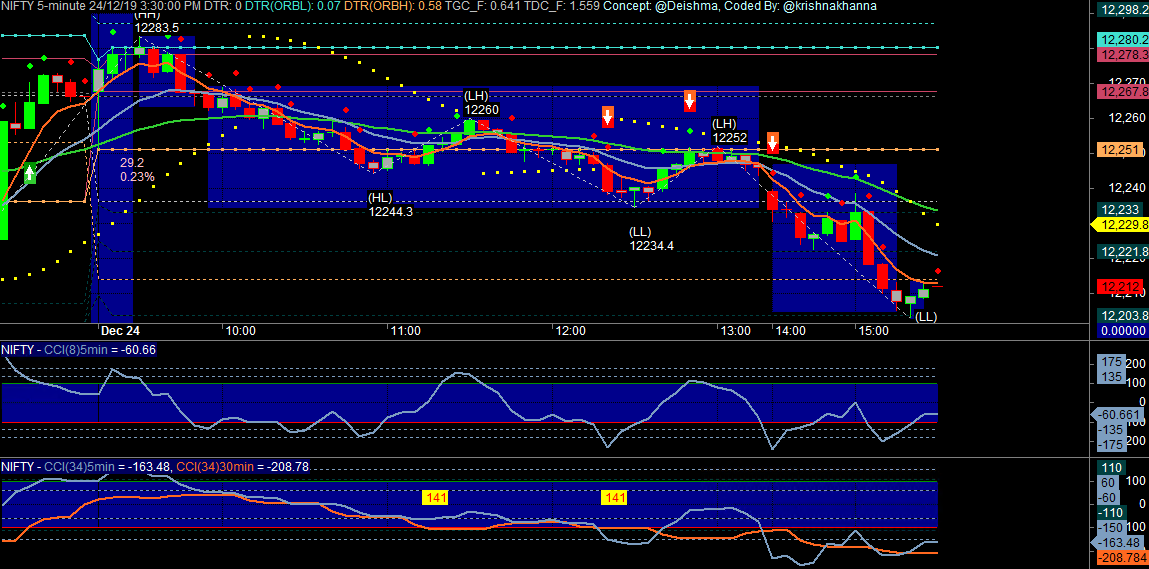The image size is (1149, 569).
Task: Click the positive 135 level tag
Action: point(1112,376)
